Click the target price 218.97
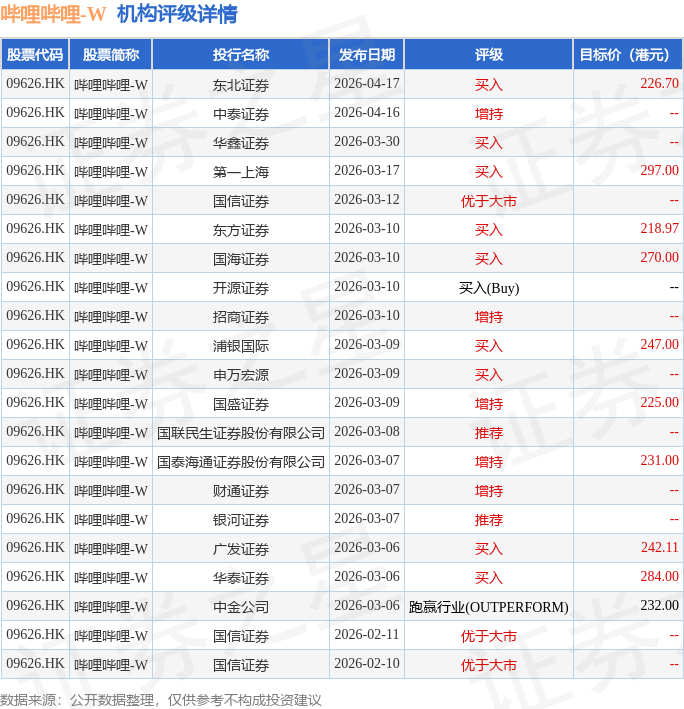 click(659, 228)
